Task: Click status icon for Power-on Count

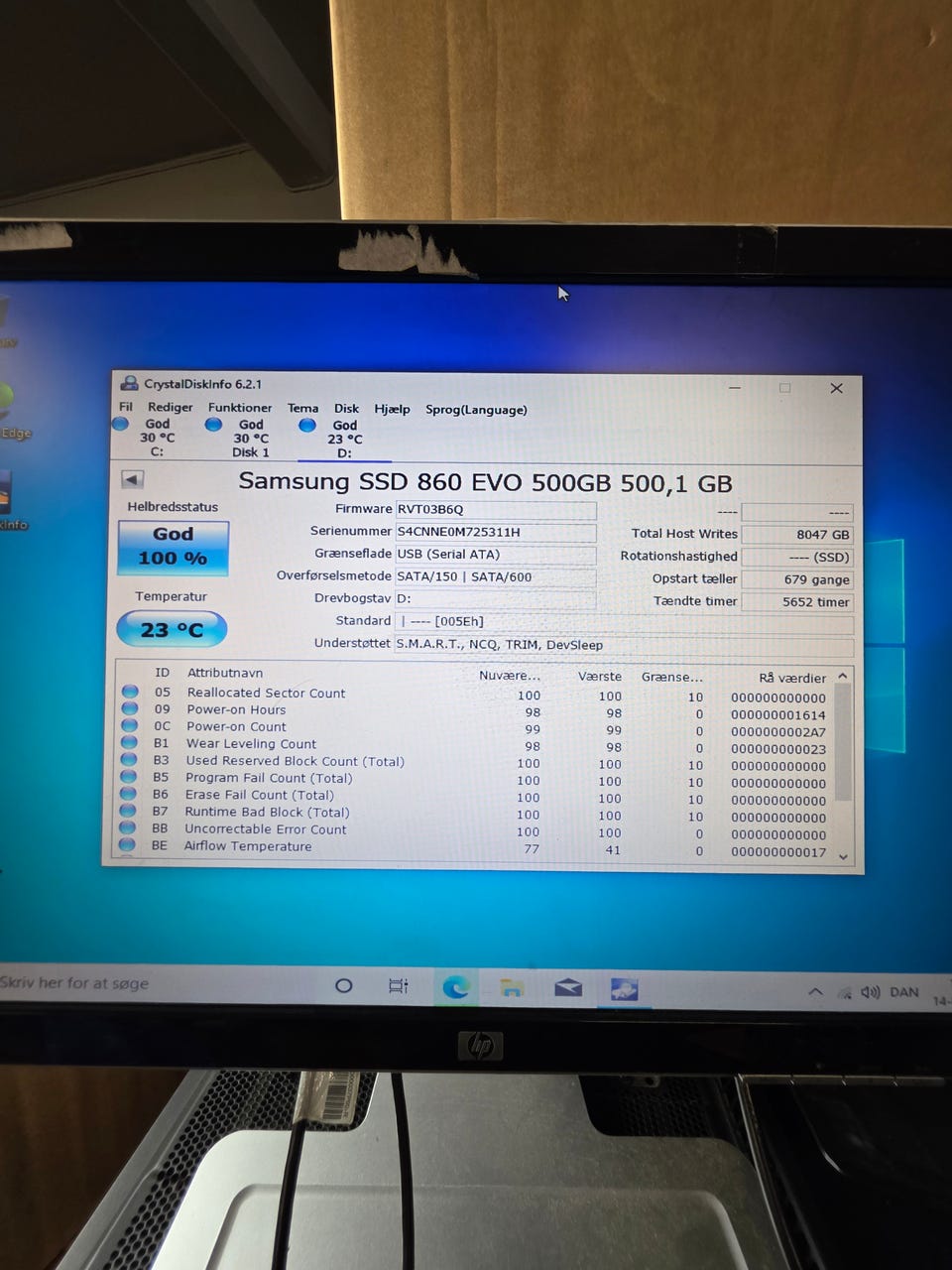Action: pos(130,726)
